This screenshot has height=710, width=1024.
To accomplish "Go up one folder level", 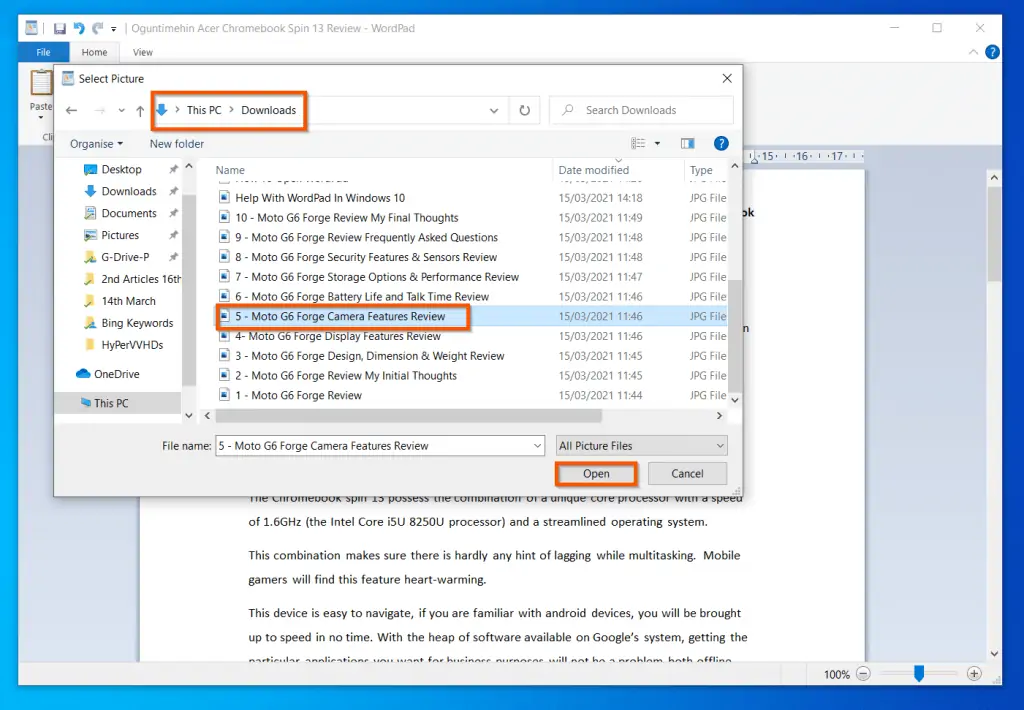I will coord(139,110).
